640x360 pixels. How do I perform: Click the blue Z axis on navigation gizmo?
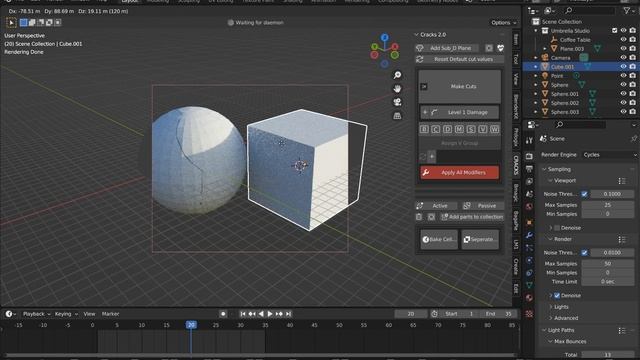coord(384,38)
